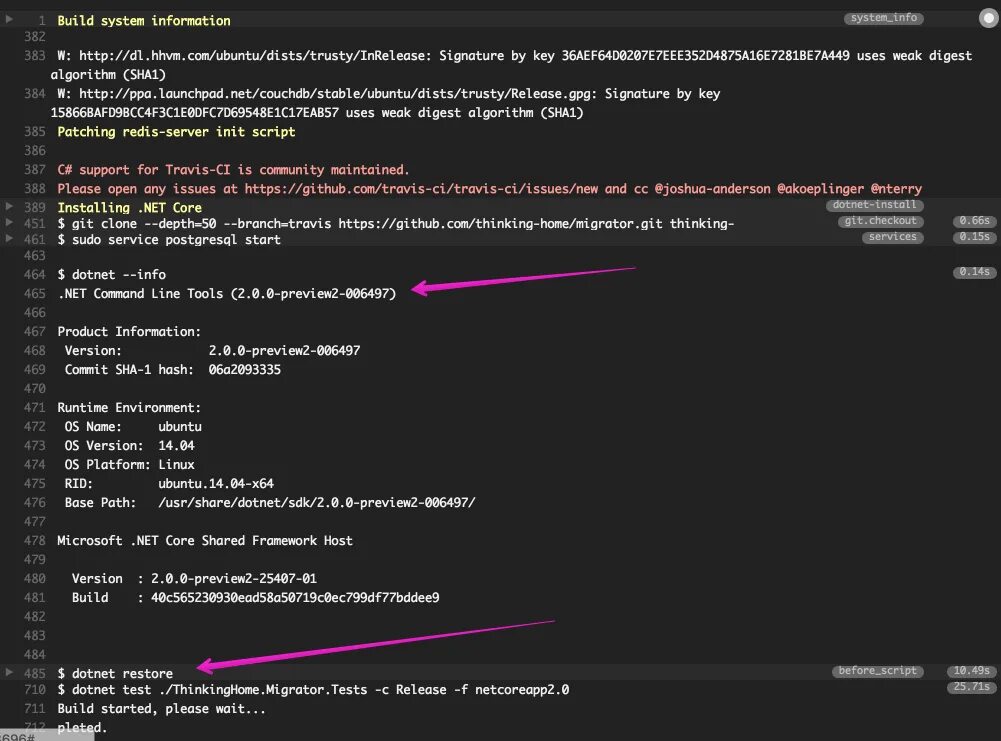Click the github.com/travis-ci issues URL
The height and width of the screenshot is (741, 1001).
coord(421,189)
